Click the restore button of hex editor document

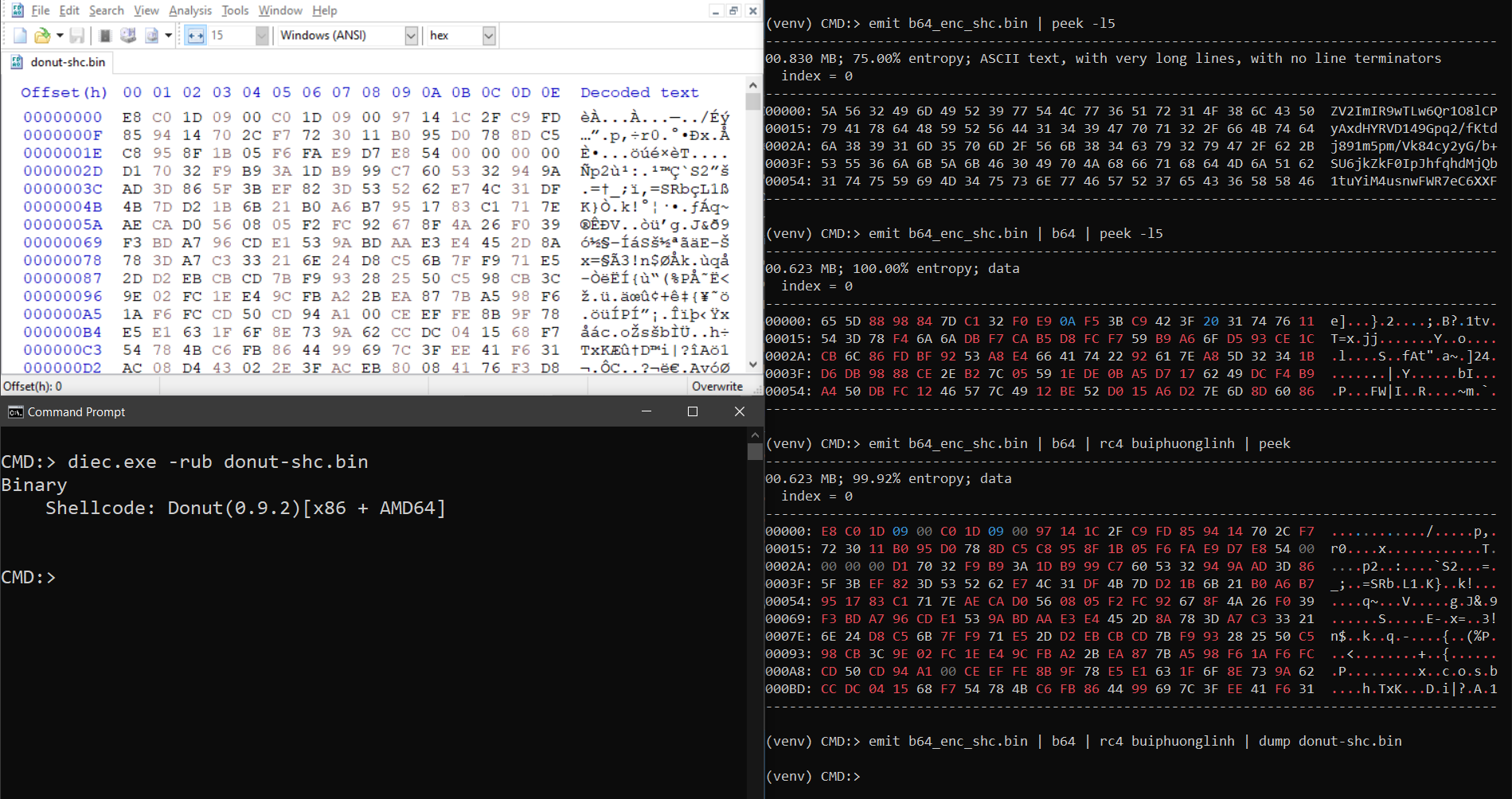tap(733, 10)
